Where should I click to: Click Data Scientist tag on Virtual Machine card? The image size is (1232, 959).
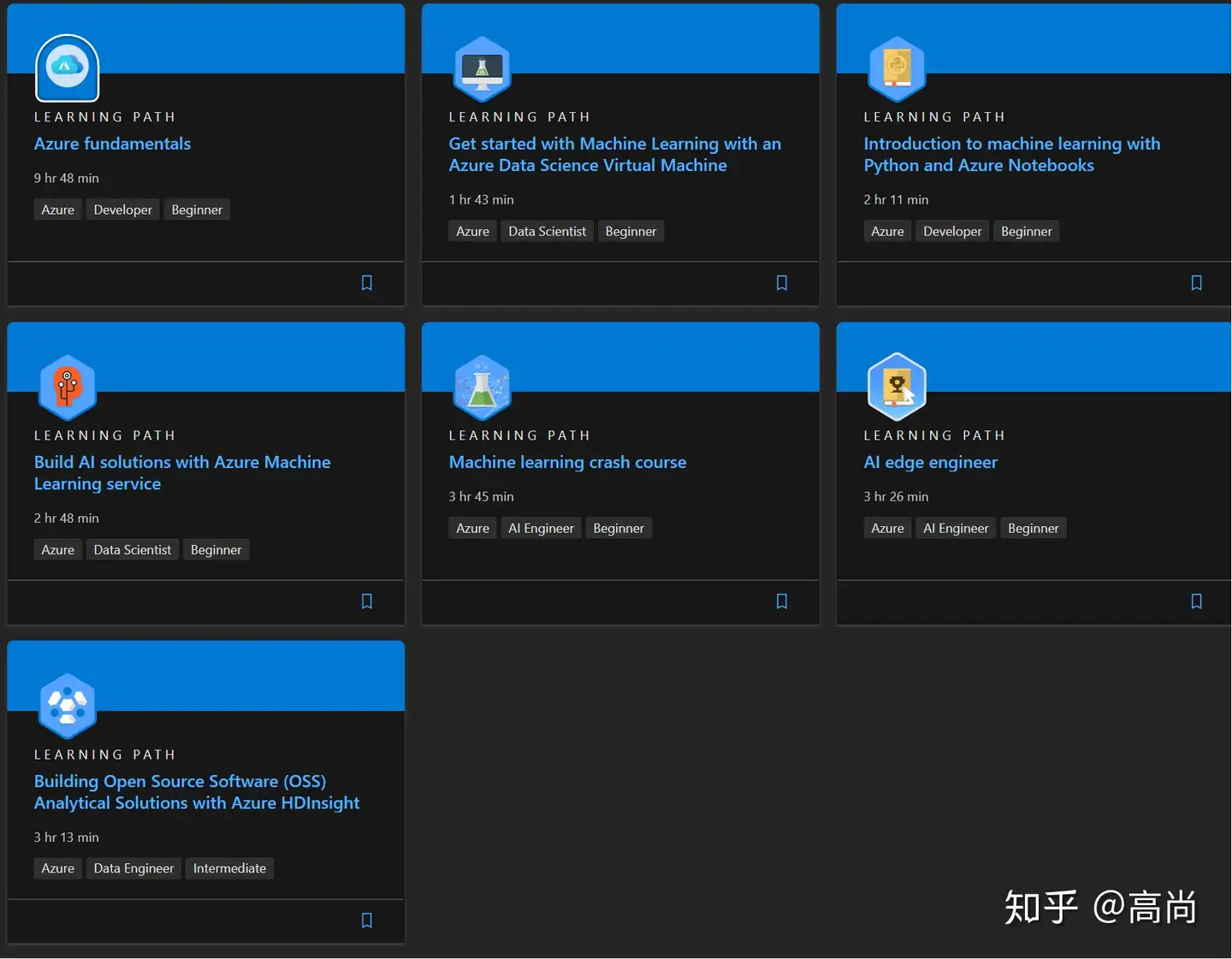coord(548,231)
